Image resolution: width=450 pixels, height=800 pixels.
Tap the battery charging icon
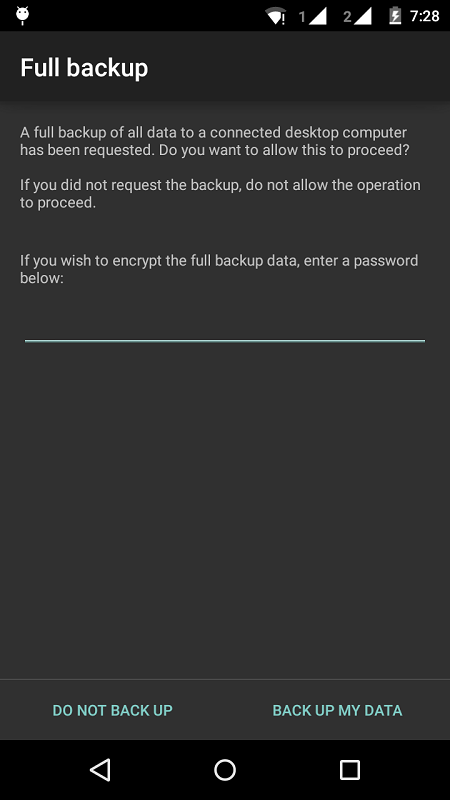pos(395,16)
